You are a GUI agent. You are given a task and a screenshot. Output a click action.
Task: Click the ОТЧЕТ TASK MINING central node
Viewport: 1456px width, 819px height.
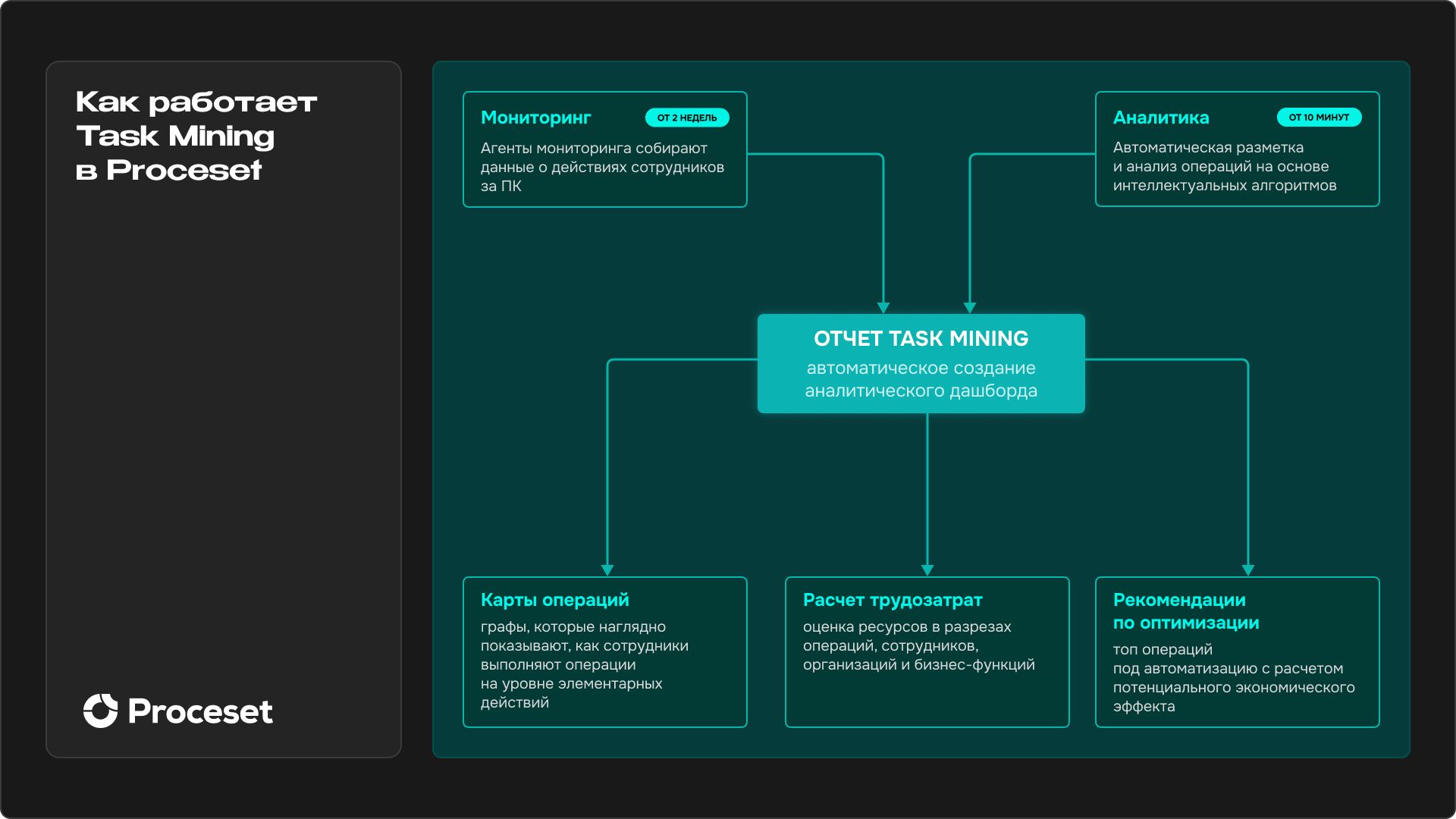[921, 338]
